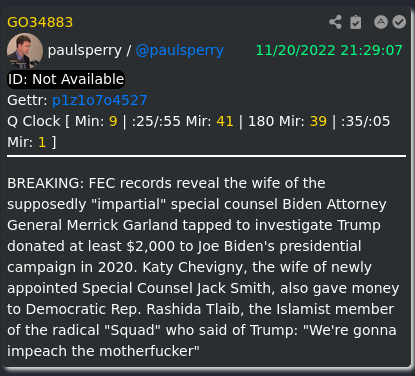Open the @paulsperry handle link

coord(179,51)
